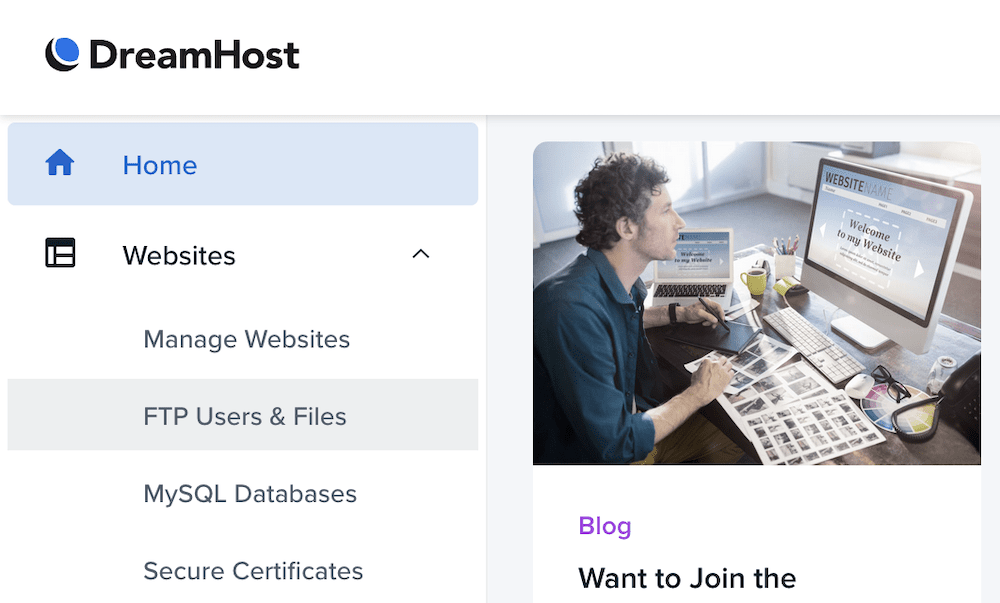
Task: Open MySQL Databases submenu item
Action: coord(250,493)
